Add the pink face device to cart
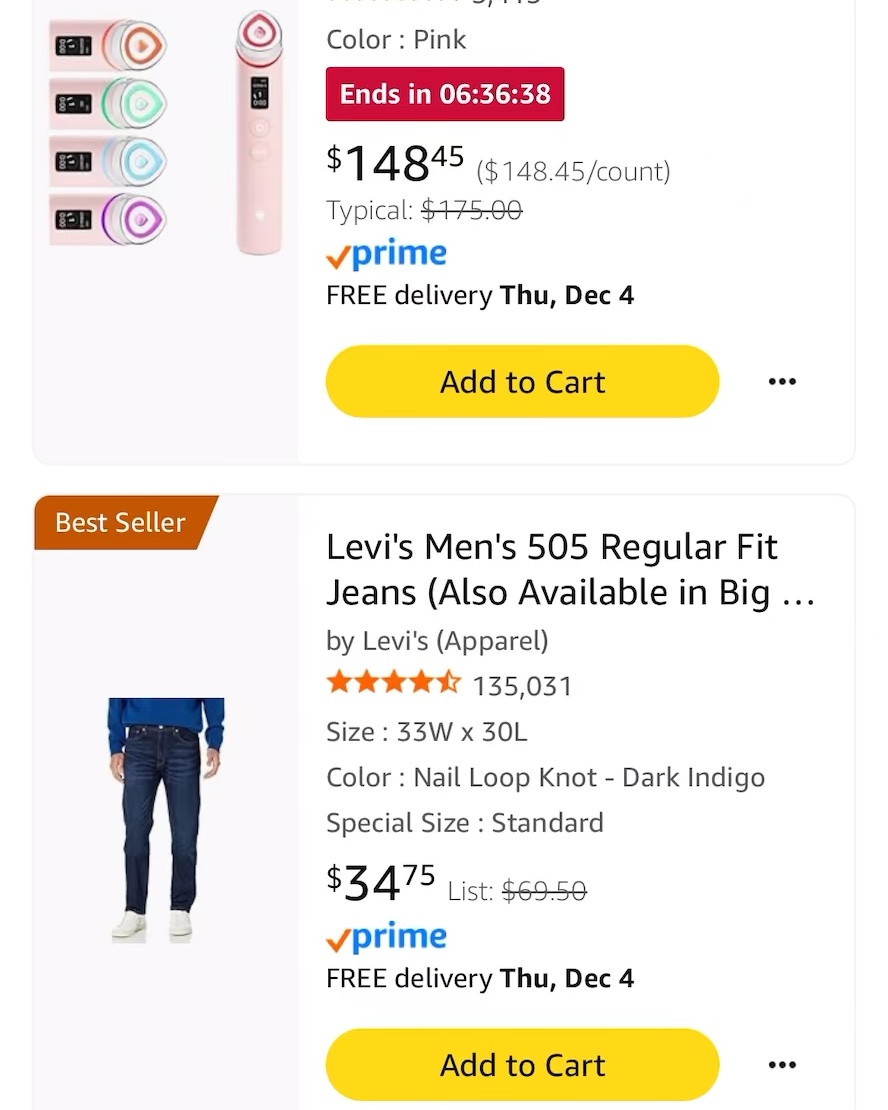 point(521,381)
